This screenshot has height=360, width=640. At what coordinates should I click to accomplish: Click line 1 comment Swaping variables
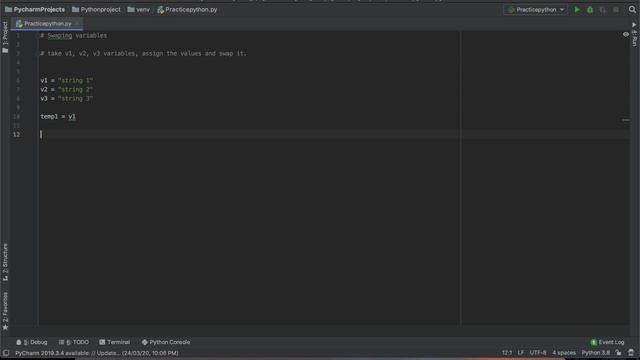point(73,36)
